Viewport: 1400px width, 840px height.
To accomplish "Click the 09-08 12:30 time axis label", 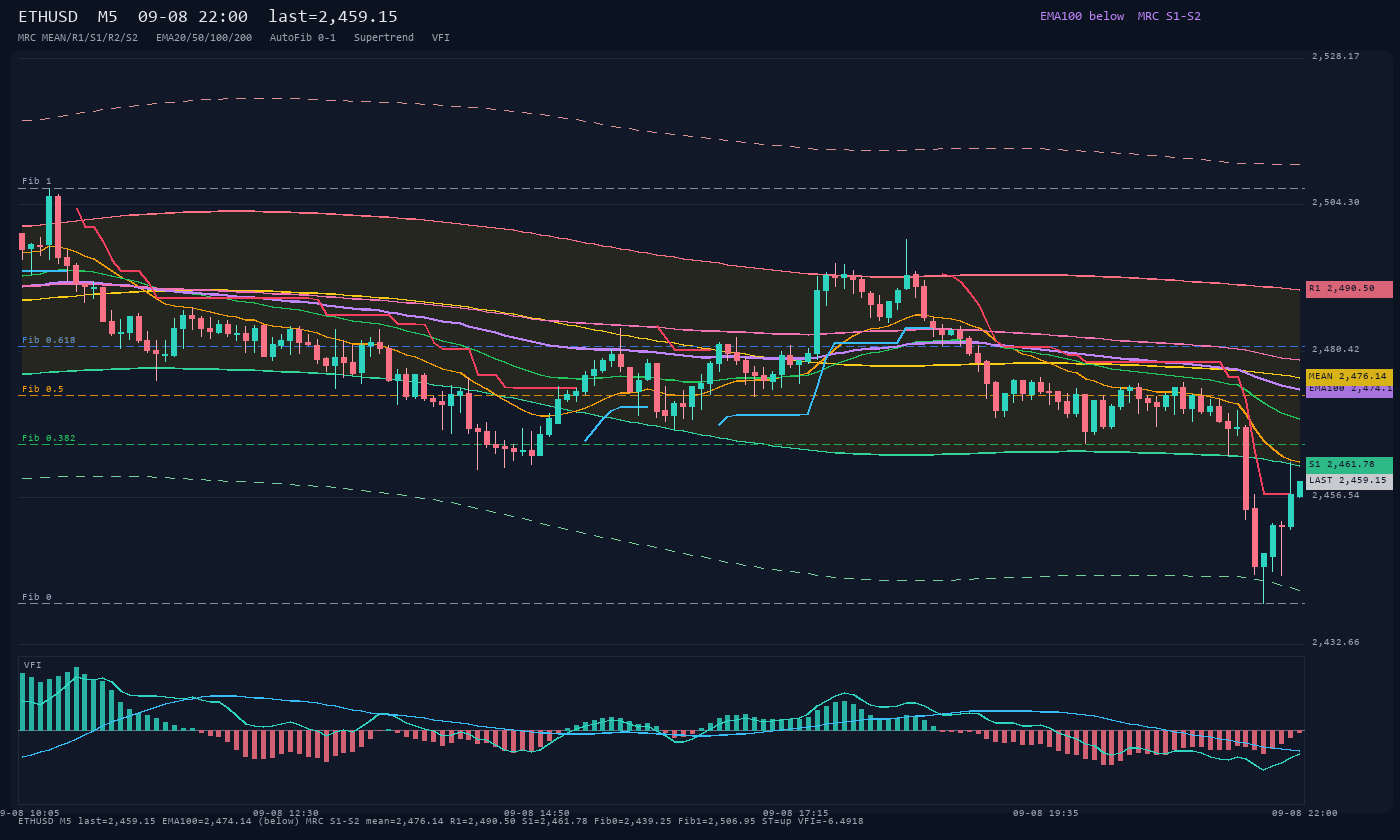I will (286, 813).
